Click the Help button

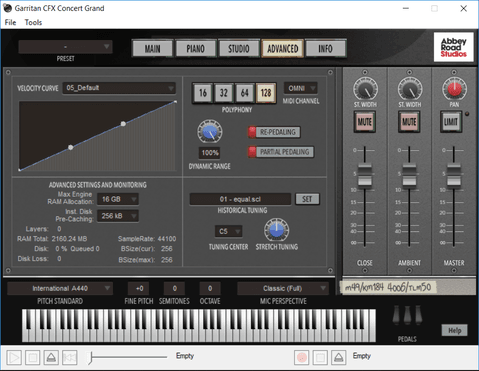click(x=454, y=330)
